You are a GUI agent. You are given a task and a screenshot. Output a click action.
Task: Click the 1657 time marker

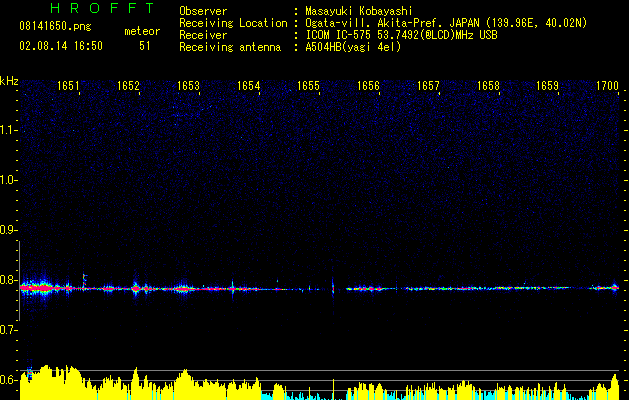tap(428, 86)
